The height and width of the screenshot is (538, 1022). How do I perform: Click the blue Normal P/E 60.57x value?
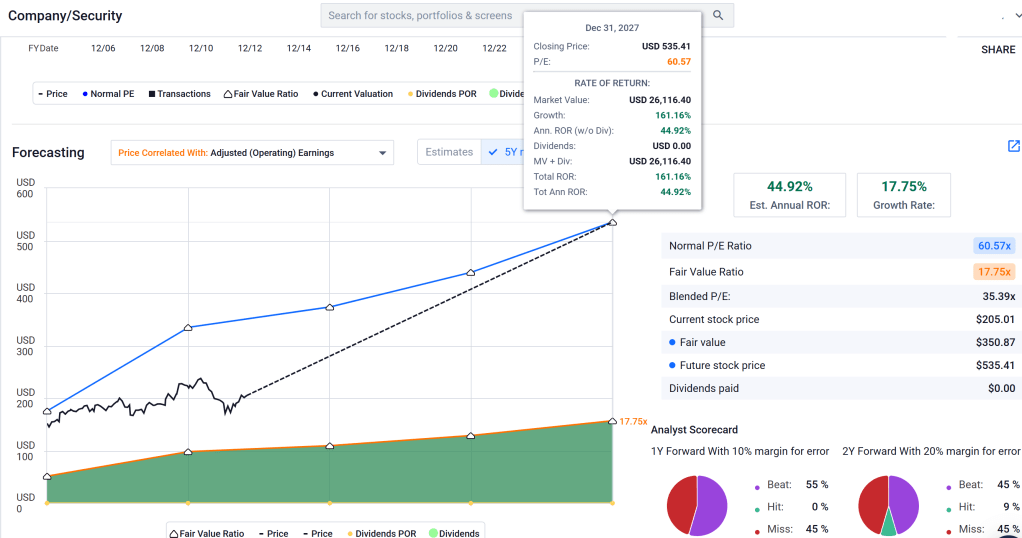994,246
